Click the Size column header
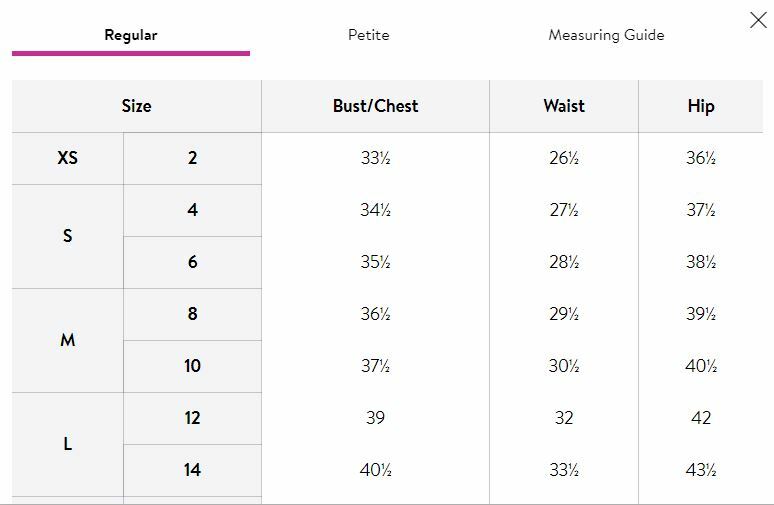 coord(137,106)
